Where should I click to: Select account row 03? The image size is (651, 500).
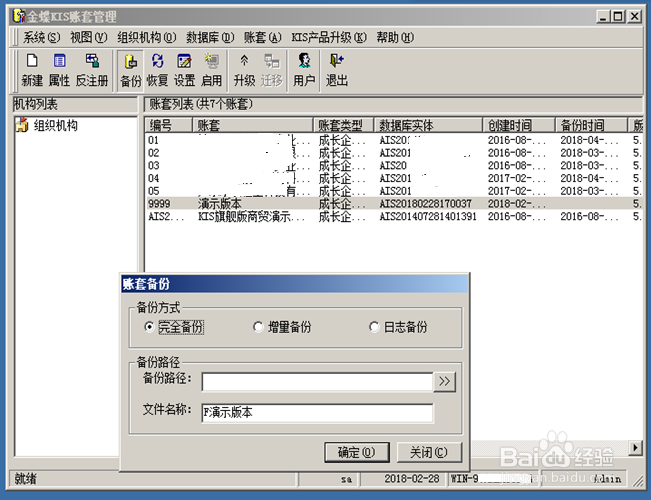click(x=394, y=165)
